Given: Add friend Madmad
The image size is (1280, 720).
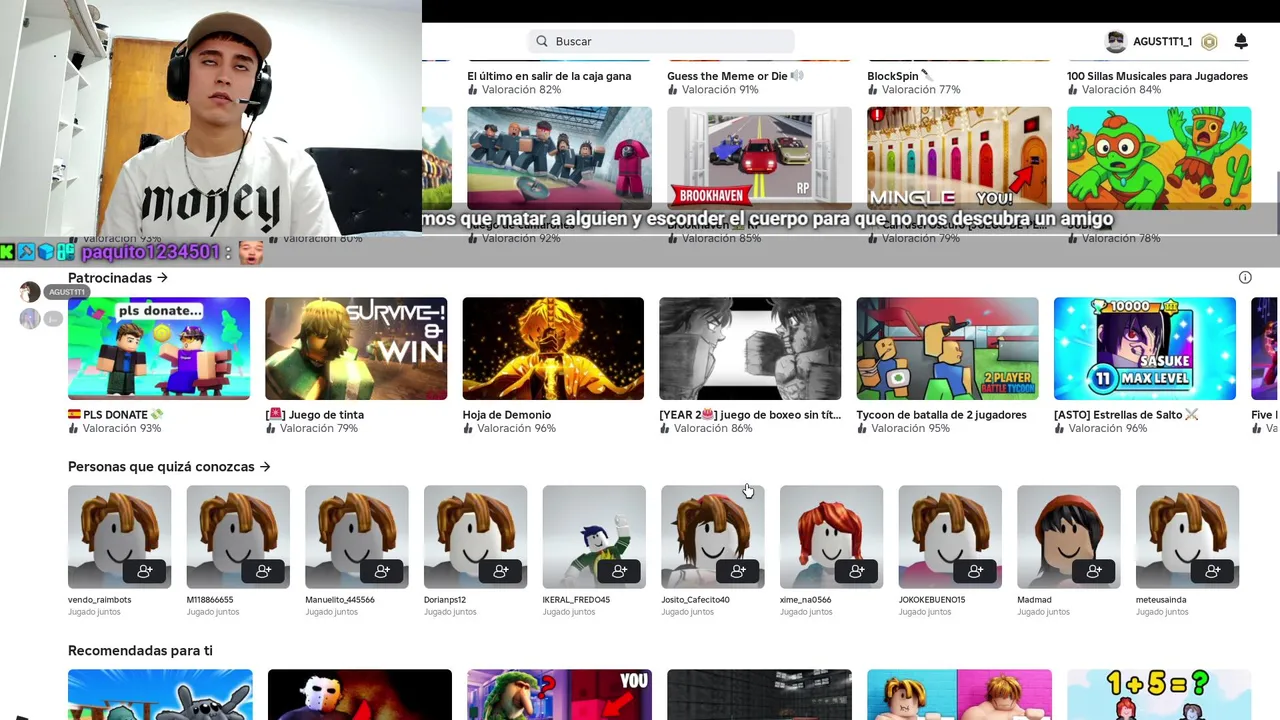Looking at the screenshot, I should tap(1094, 570).
